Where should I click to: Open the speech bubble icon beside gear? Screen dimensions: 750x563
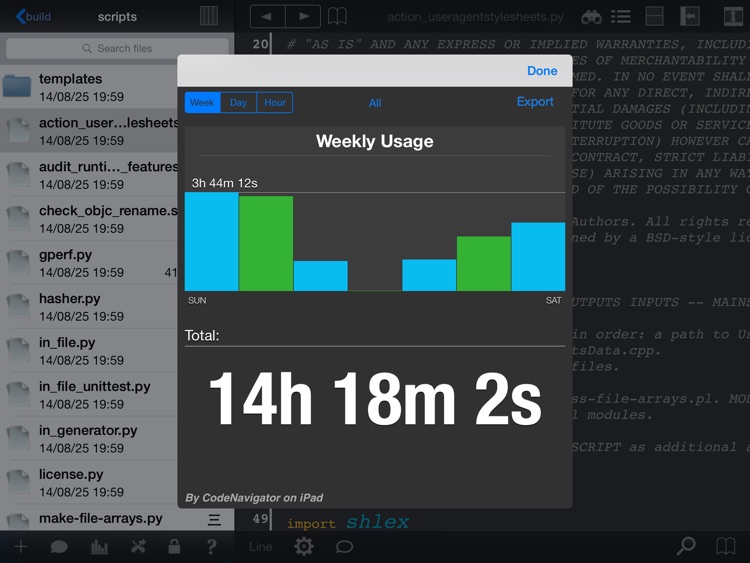point(344,547)
